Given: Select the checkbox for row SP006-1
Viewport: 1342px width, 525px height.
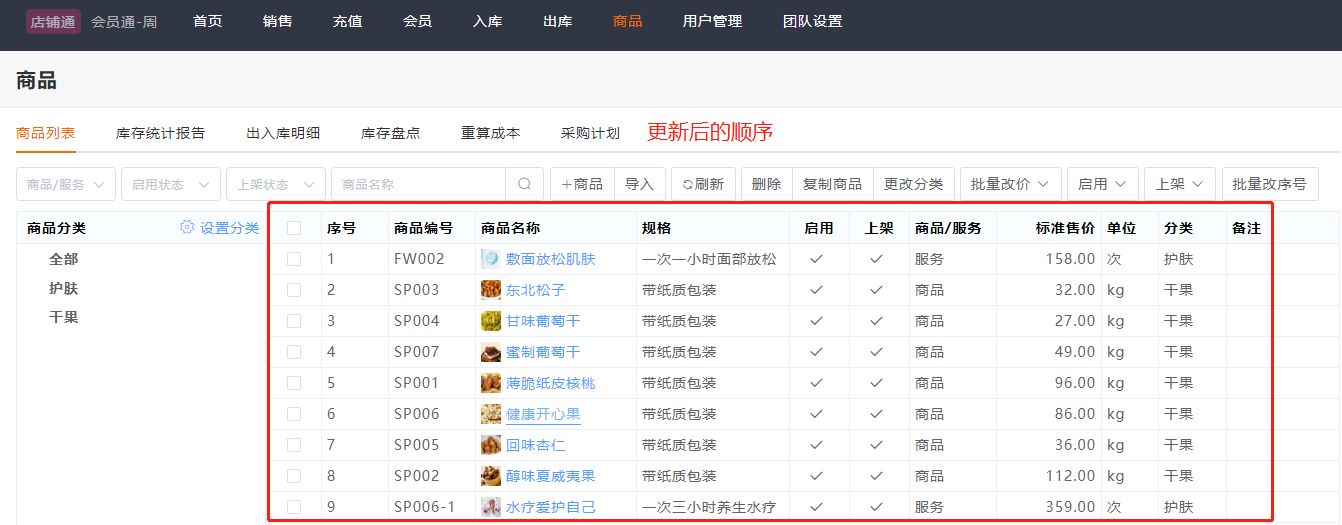Looking at the screenshot, I should (294, 507).
